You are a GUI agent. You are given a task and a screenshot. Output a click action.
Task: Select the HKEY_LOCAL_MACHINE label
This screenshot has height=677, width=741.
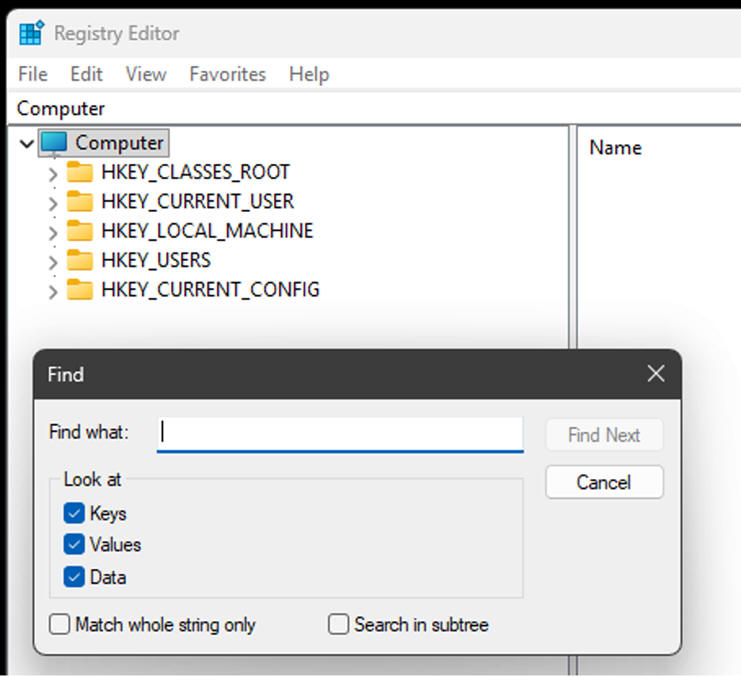click(207, 231)
